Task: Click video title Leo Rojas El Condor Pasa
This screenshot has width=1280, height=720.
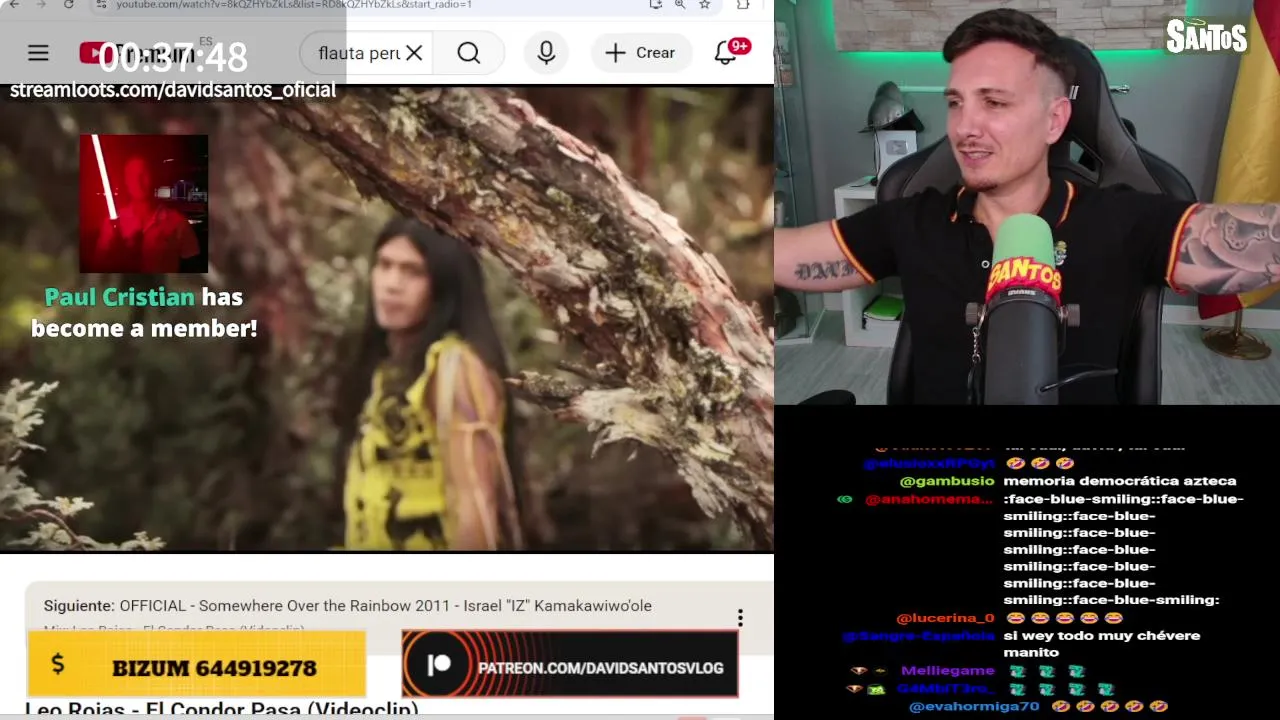Action: (222, 710)
